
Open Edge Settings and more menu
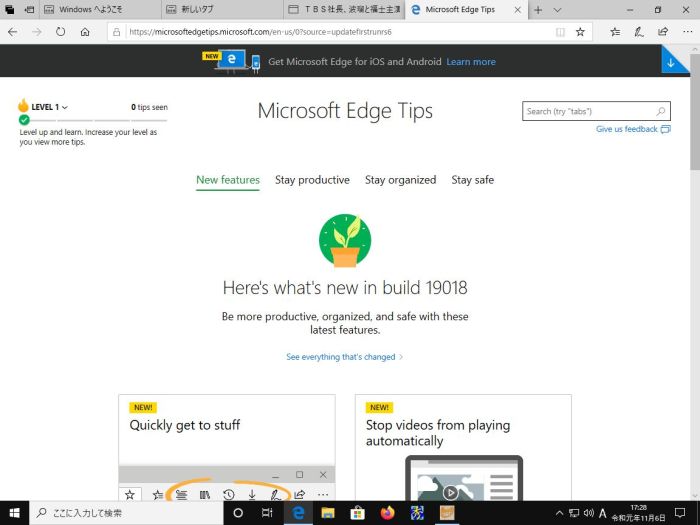coord(685,32)
